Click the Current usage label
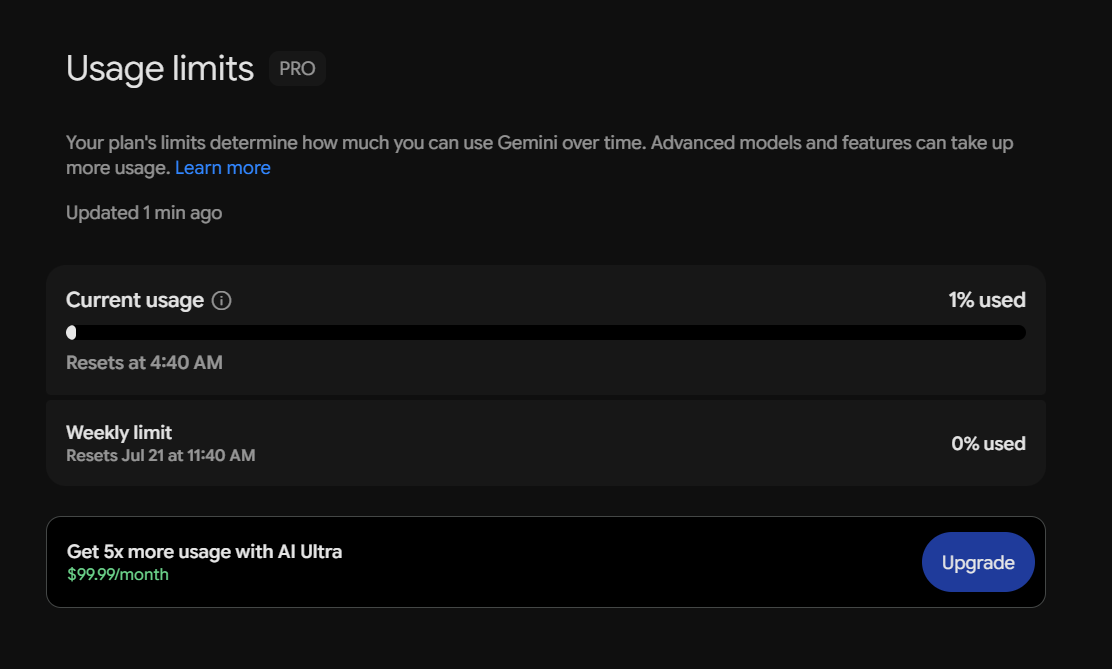 135,300
